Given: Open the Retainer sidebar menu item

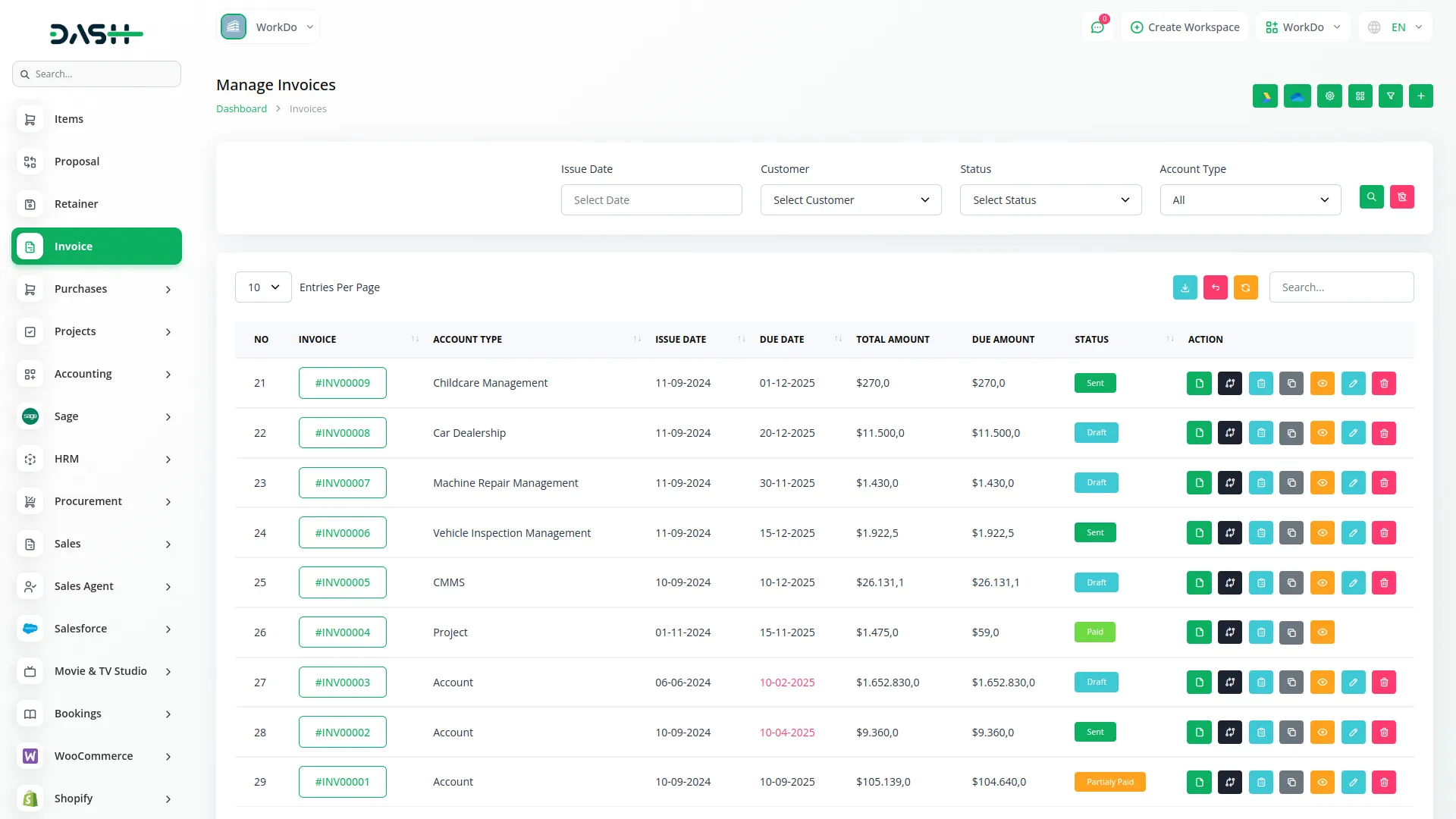Looking at the screenshot, I should point(76,204).
